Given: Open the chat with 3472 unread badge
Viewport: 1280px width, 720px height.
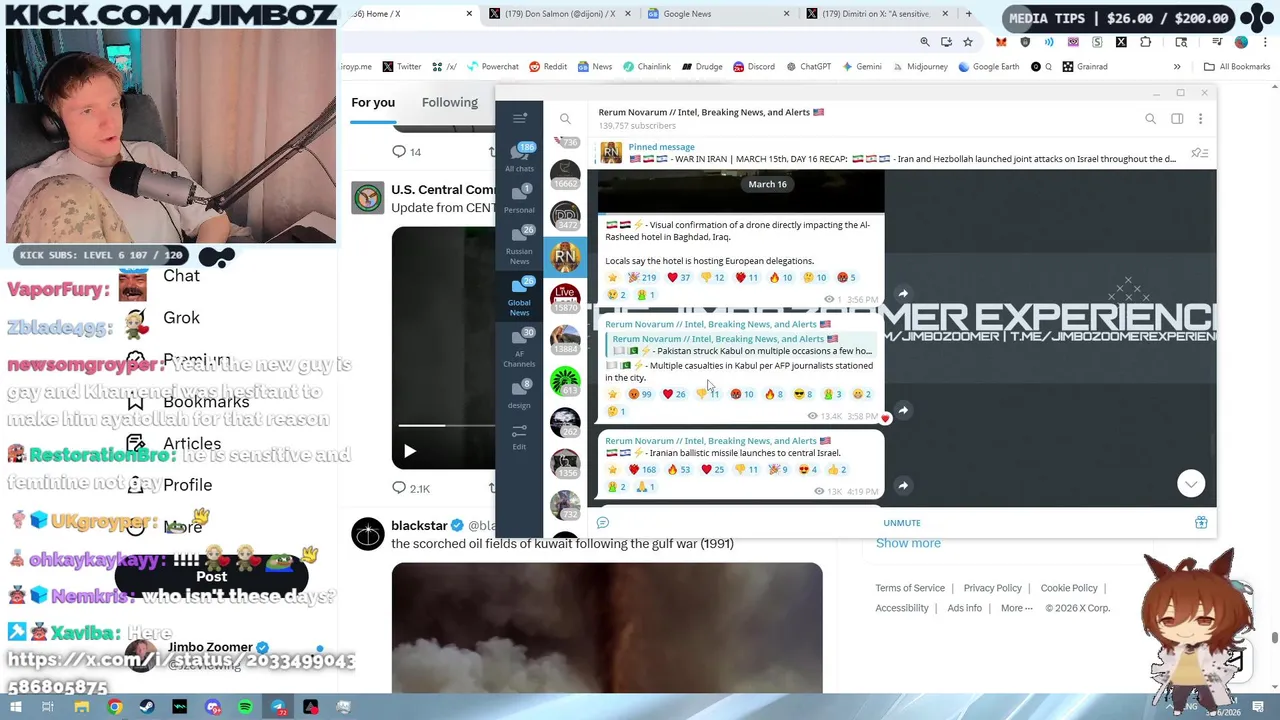Looking at the screenshot, I should (x=565, y=215).
